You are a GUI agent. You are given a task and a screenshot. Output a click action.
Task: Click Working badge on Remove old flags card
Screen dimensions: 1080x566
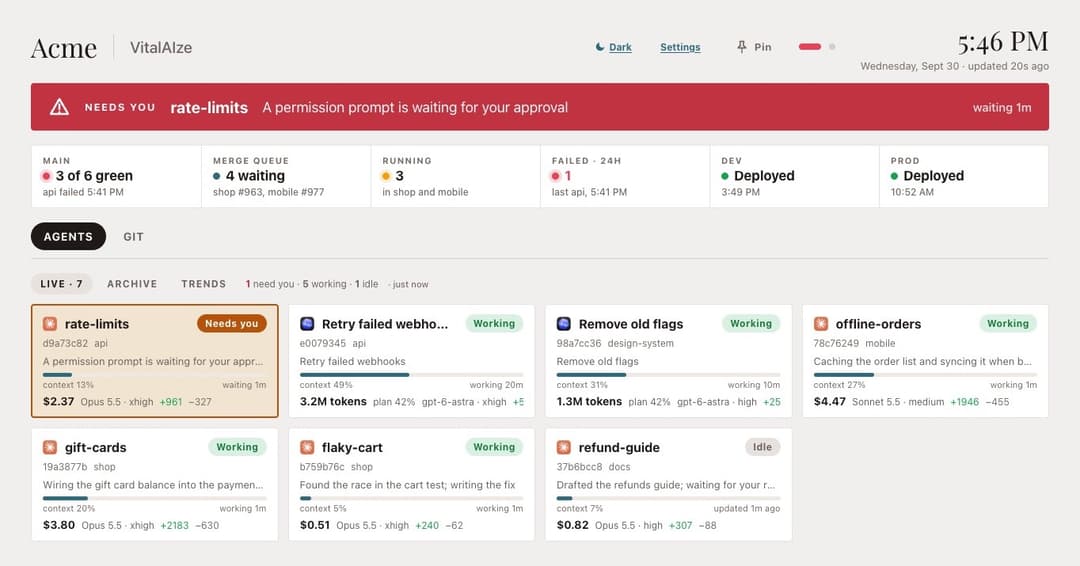click(x=751, y=324)
